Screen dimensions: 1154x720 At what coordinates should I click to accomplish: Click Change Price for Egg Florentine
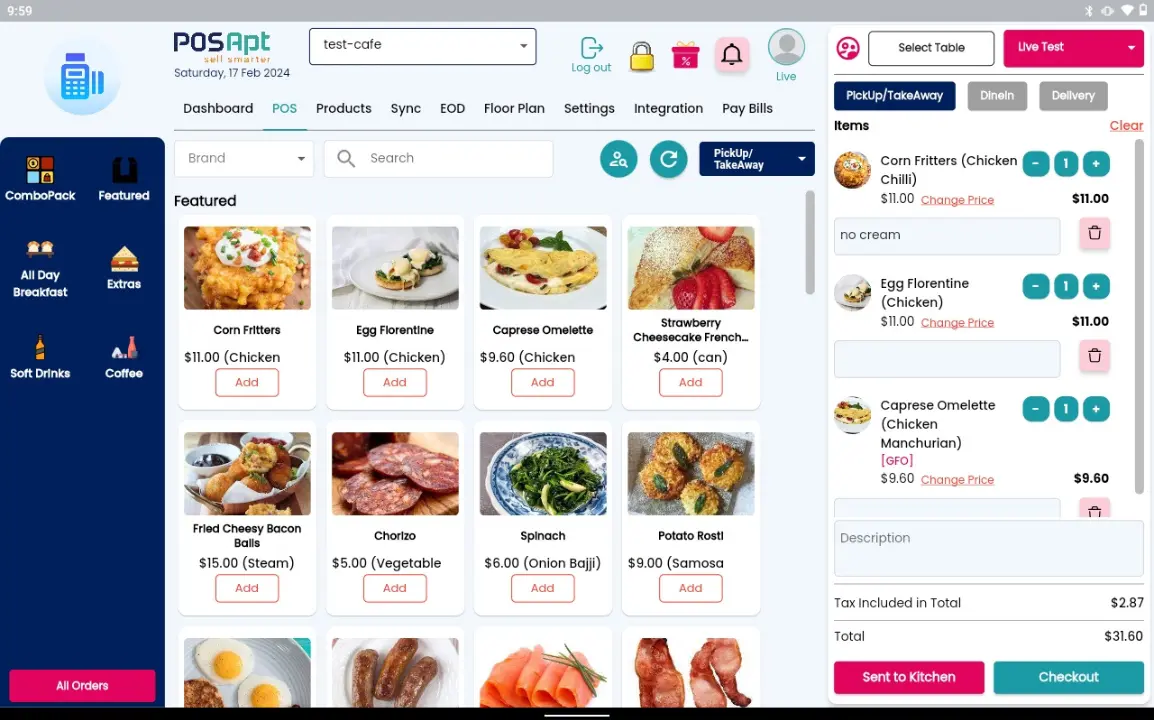click(x=957, y=322)
